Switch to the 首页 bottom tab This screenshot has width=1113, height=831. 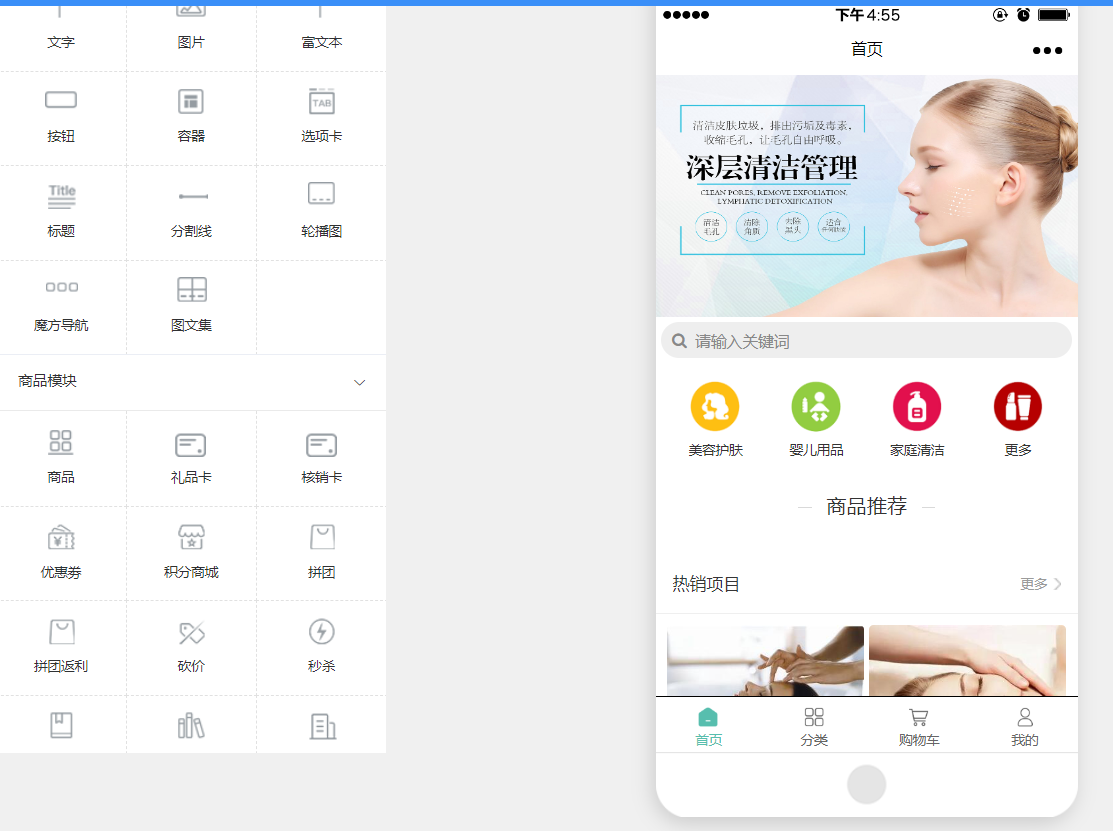point(708,727)
